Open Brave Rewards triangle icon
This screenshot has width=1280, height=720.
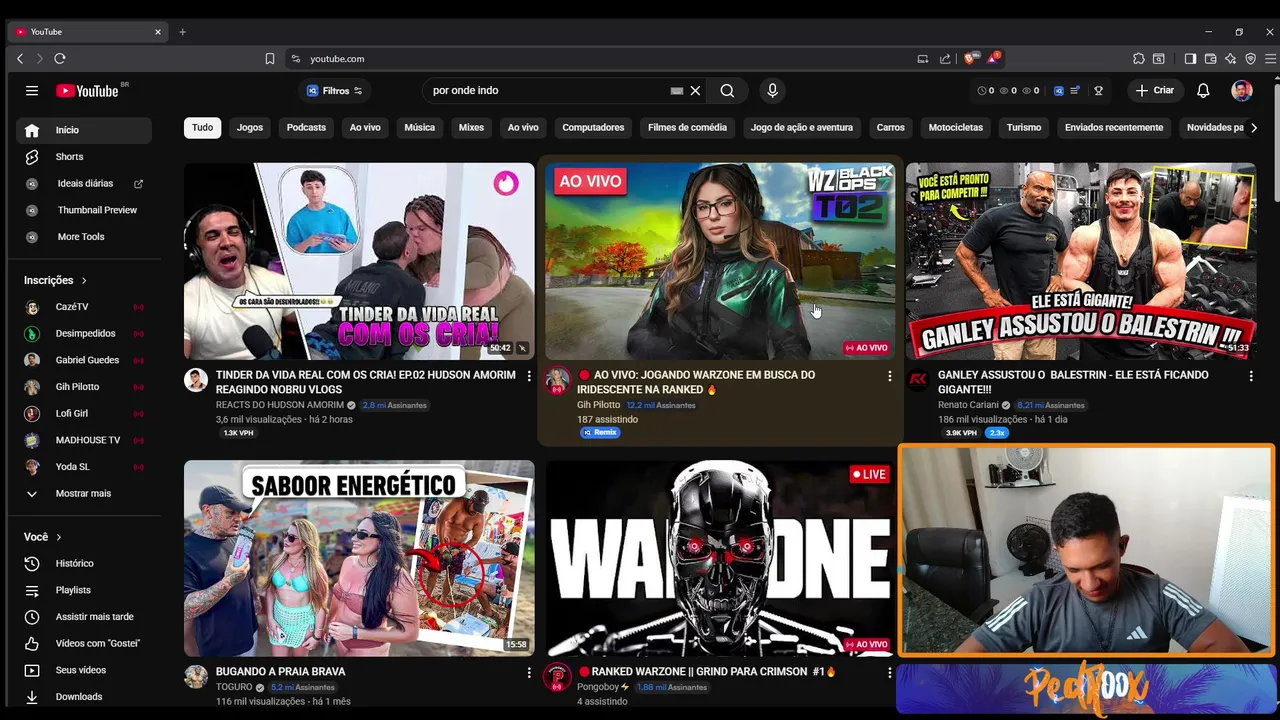[x=993, y=58]
